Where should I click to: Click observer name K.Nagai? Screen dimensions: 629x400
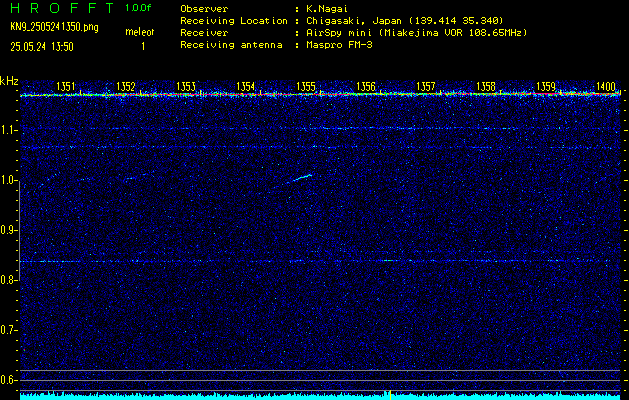326,8
